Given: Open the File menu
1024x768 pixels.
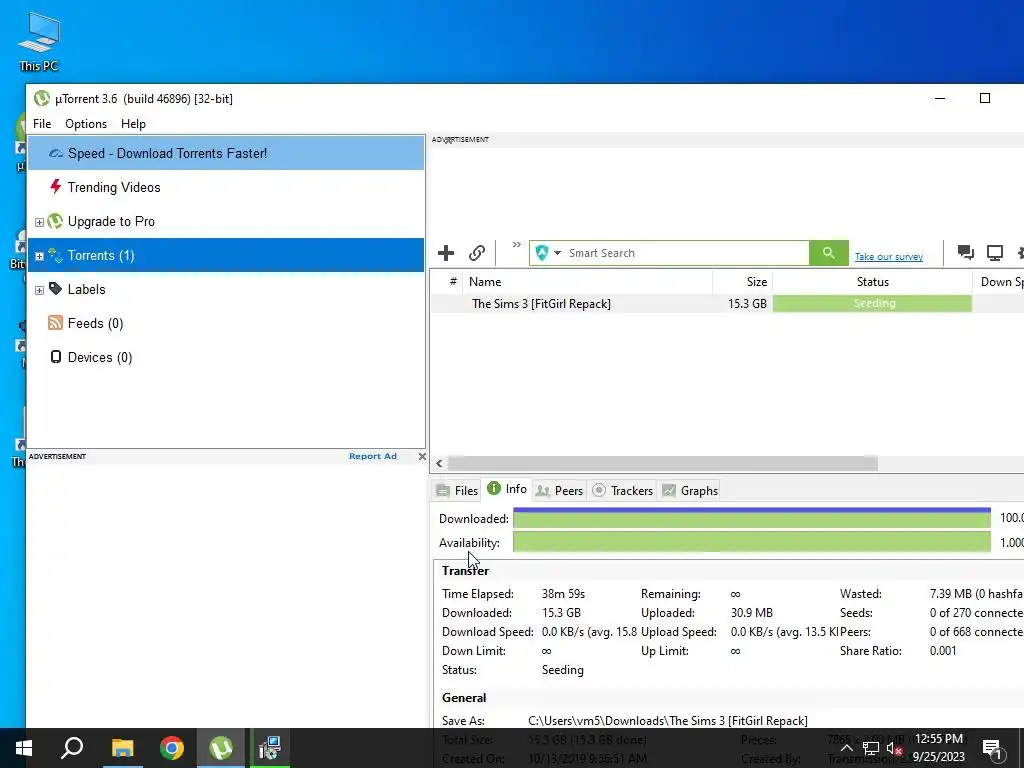Looking at the screenshot, I should click(42, 124).
